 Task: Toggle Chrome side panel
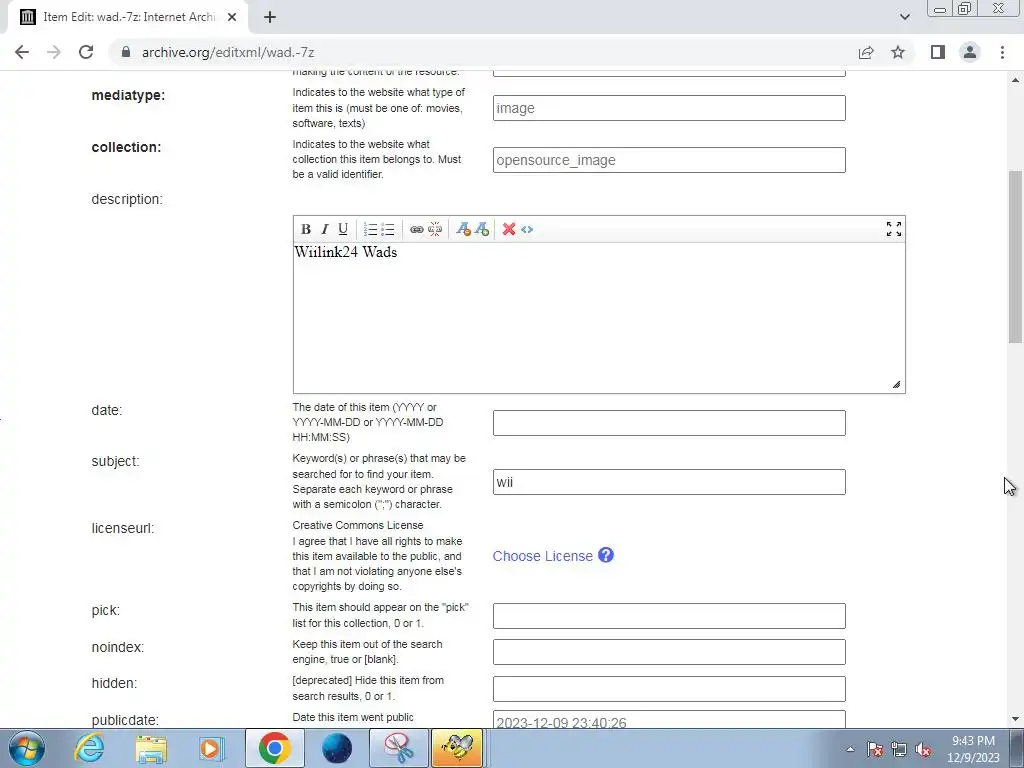coord(938,52)
